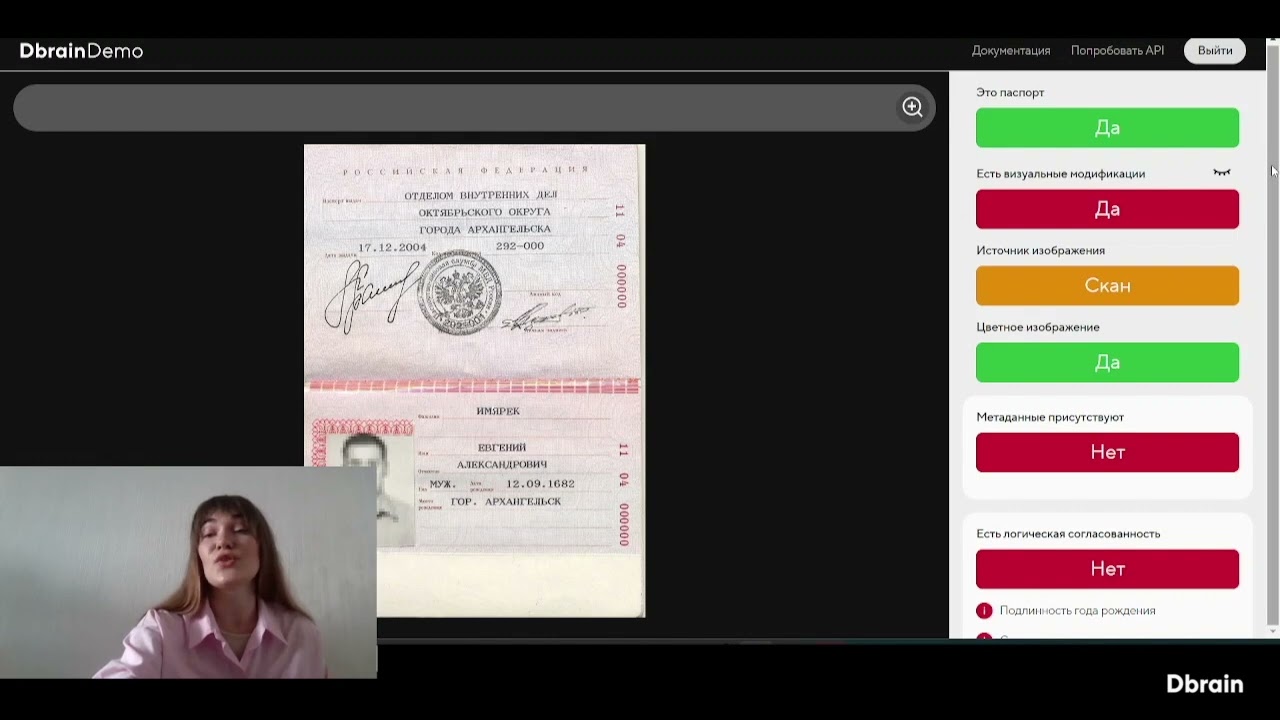1280x720 pixels.
Task: Click red Нет under Метаданные присутствуют
Action: tap(1107, 452)
